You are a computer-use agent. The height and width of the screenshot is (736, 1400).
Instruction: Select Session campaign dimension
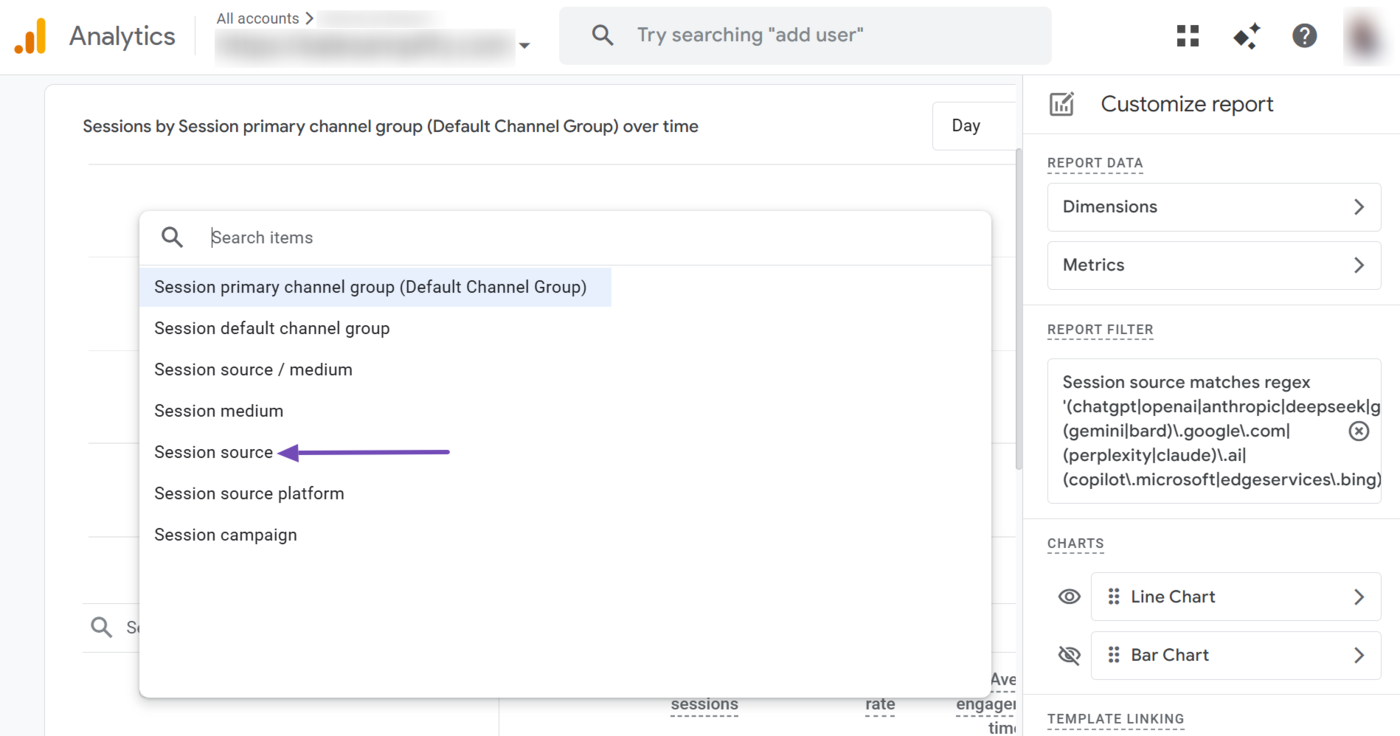coord(225,535)
